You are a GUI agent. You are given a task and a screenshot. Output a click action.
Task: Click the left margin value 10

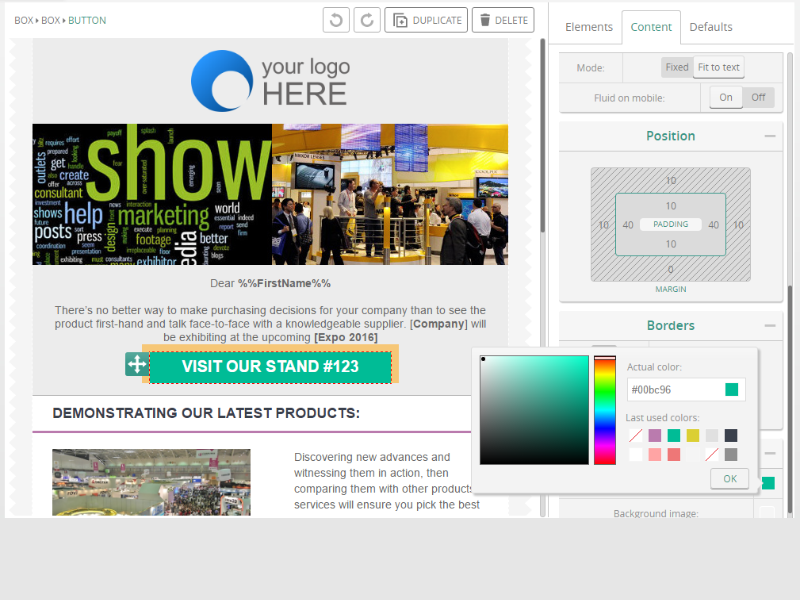(x=604, y=225)
